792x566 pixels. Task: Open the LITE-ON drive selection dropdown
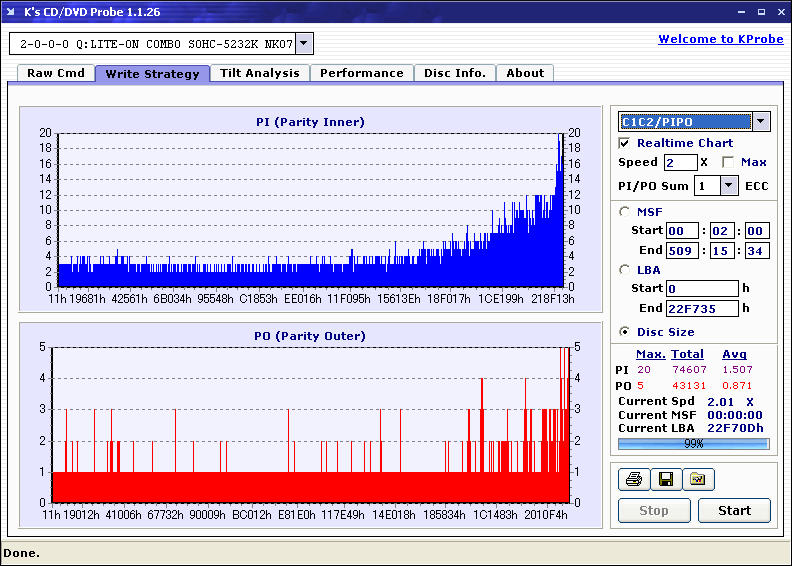tap(305, 44)
